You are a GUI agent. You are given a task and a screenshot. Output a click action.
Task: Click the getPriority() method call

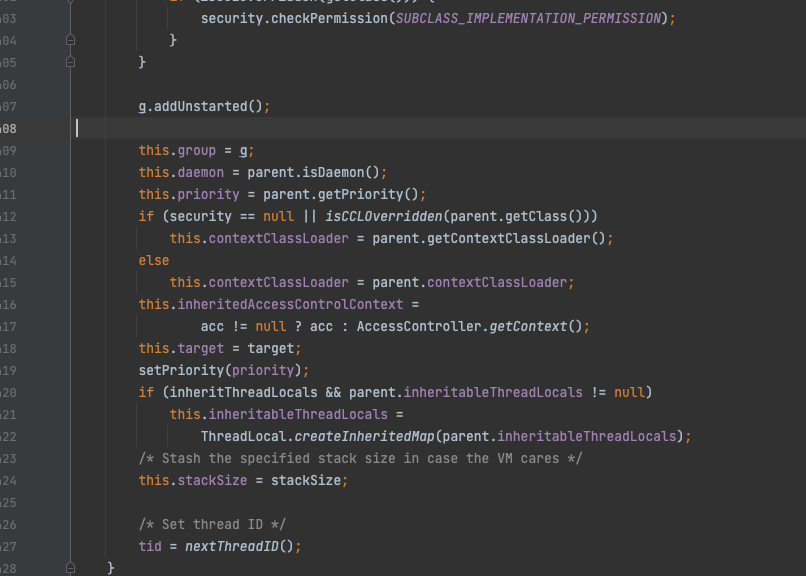point(368,195)
